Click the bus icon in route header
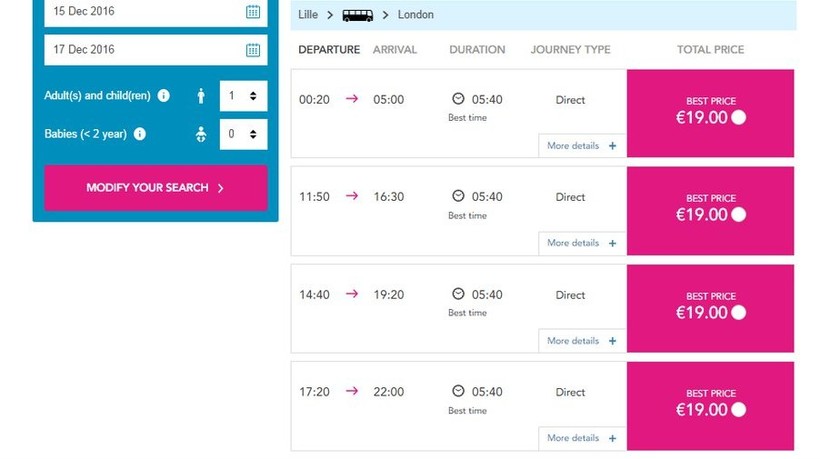The image size is (820, 459). click(x=357, y=15)
